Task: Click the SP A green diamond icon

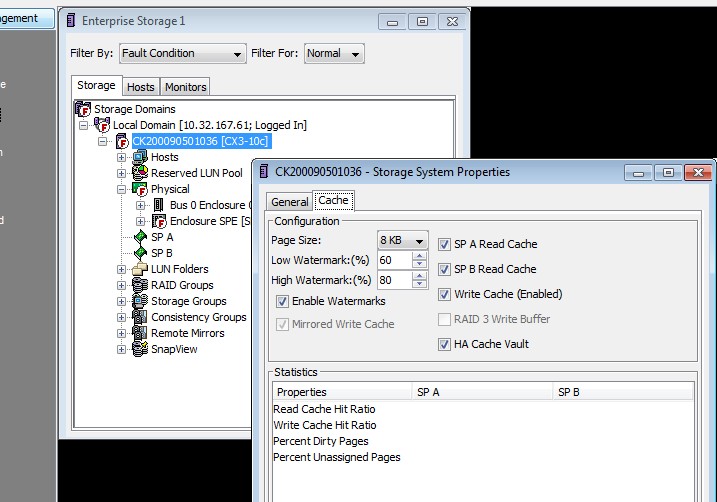Action: pyautogui.click(x=140, y=237)
